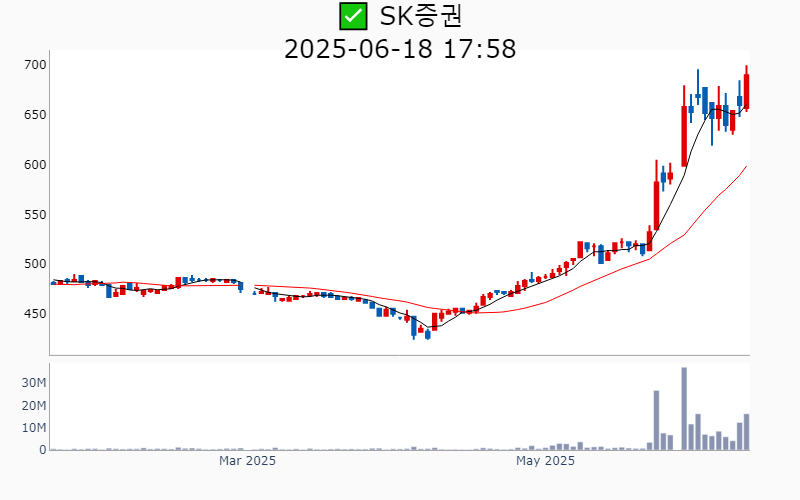Click the green checkmark icon beside SK증권

(353, 16)
